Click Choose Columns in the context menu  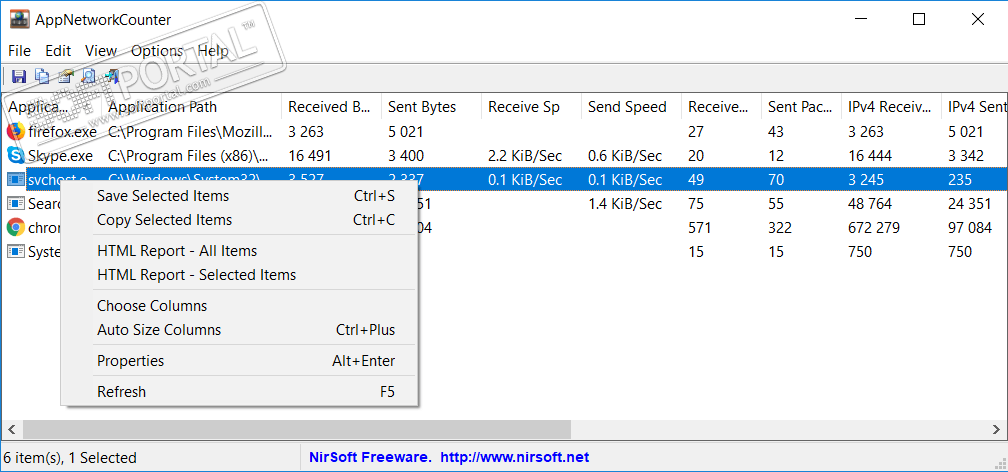pos(152,306)
